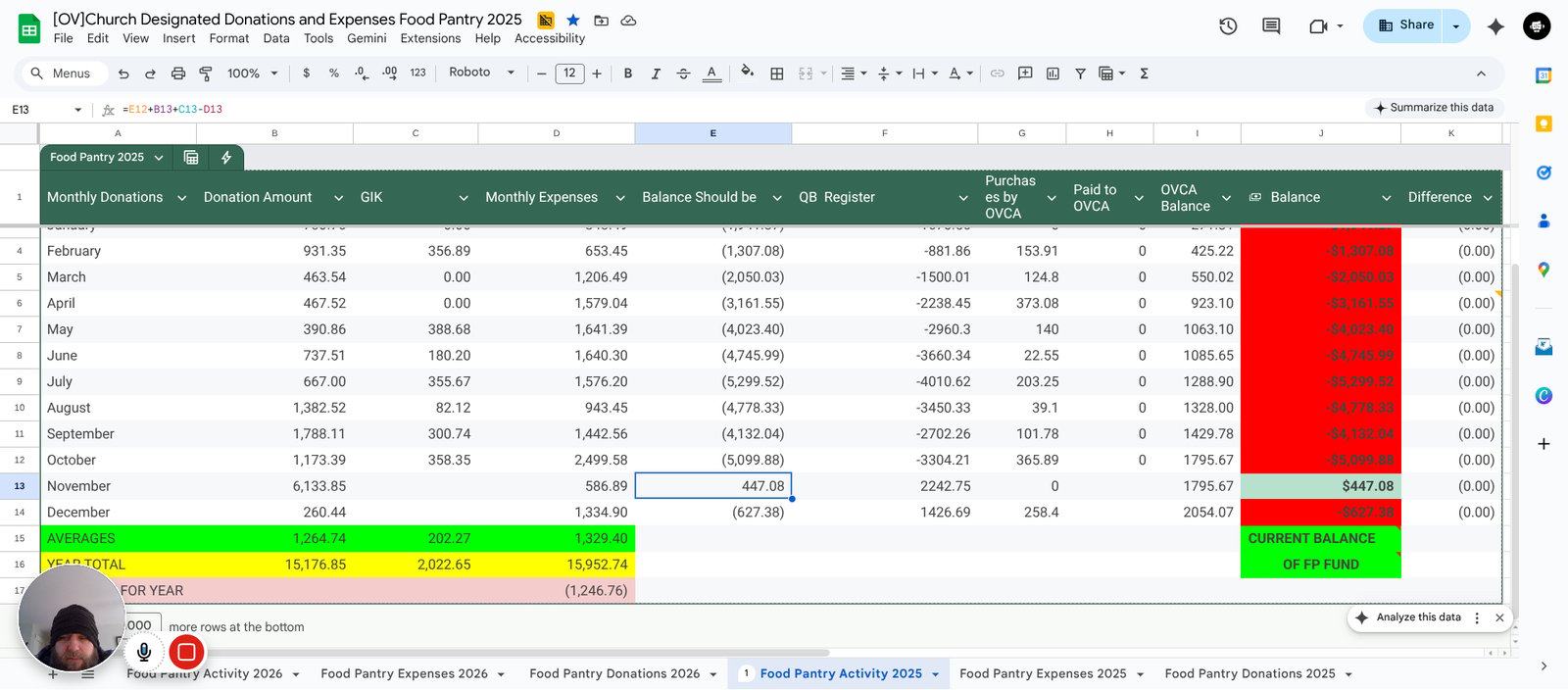Format selection as currency
Screen dimensions: 1568x690
pos(307,74)
